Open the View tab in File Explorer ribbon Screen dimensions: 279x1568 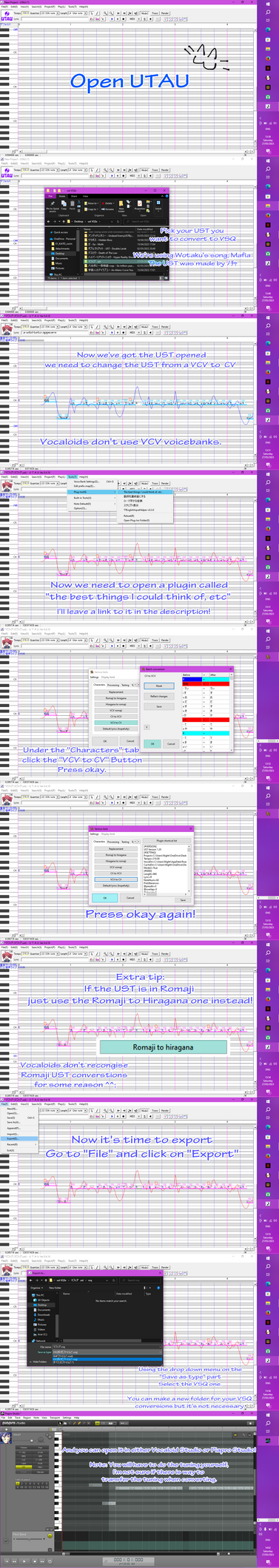[x=84, y=196]
